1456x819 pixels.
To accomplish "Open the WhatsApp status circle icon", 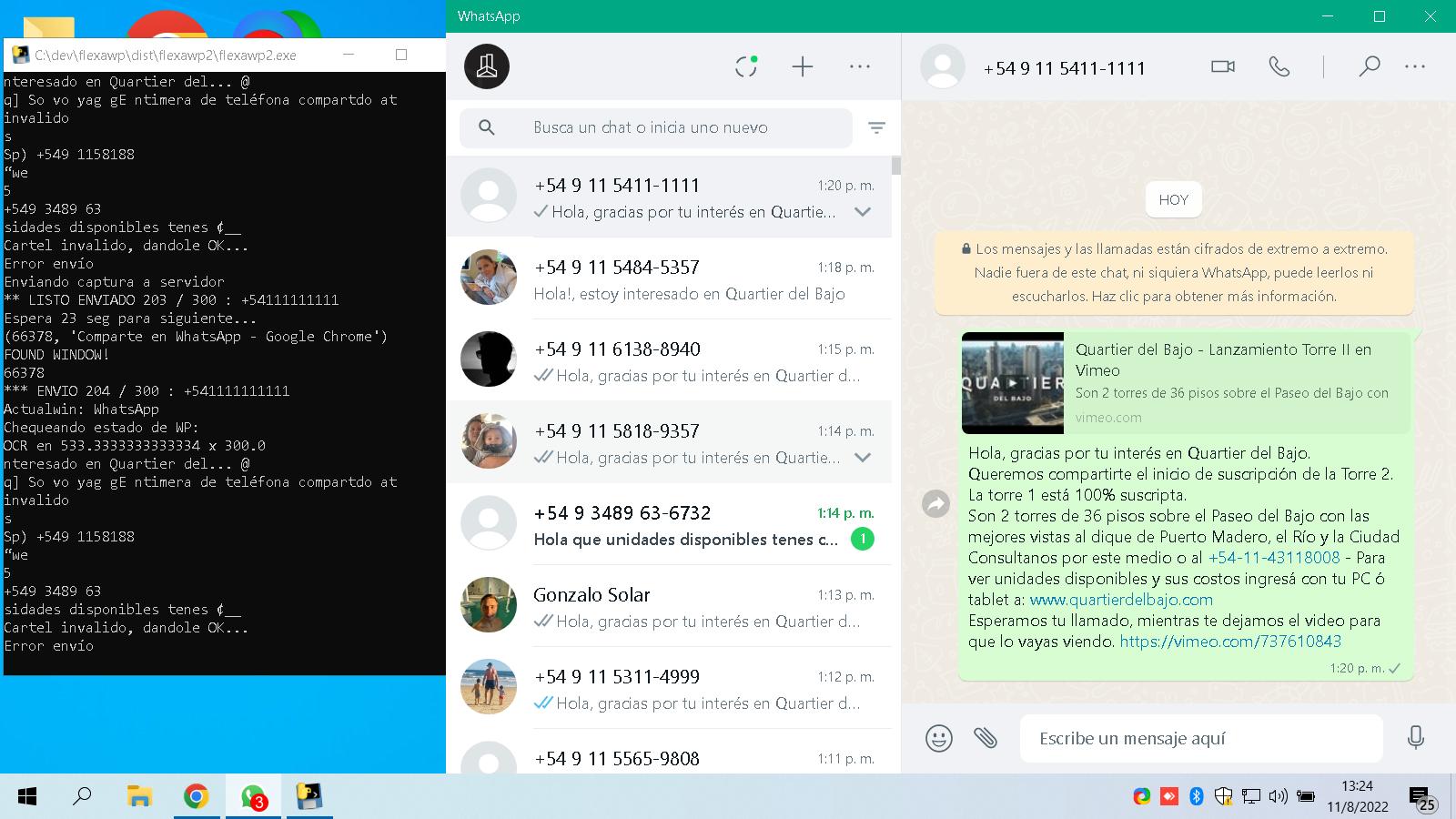I will [x=746, y=66].
